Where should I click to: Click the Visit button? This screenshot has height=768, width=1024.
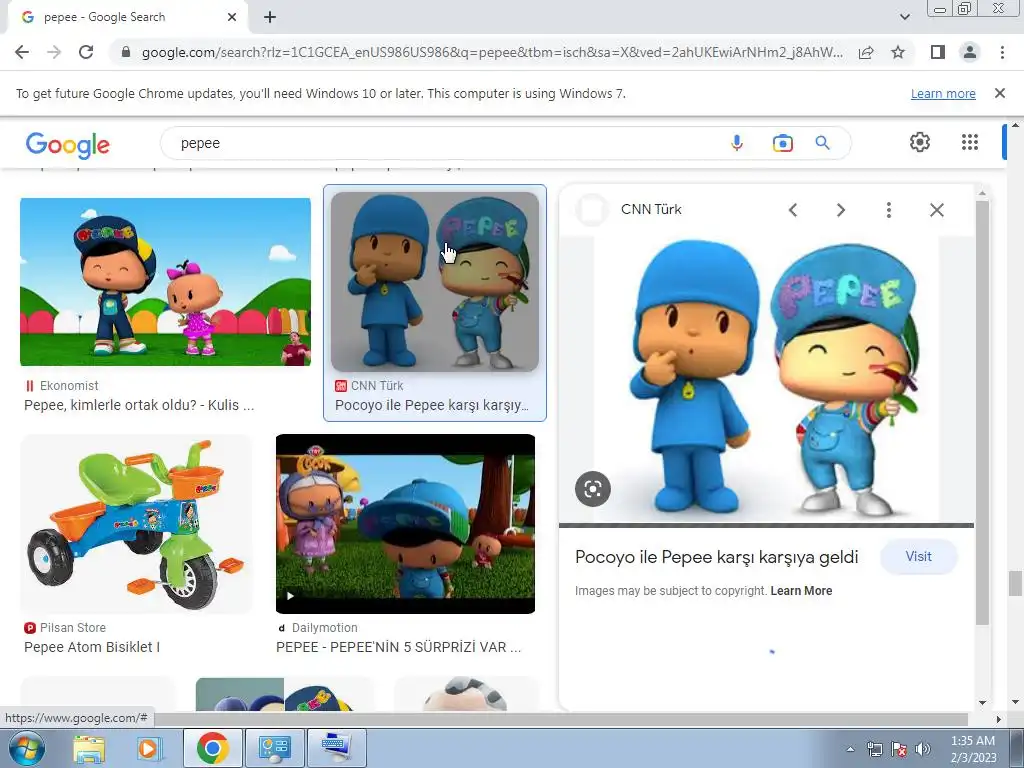(x=918, y=556)
